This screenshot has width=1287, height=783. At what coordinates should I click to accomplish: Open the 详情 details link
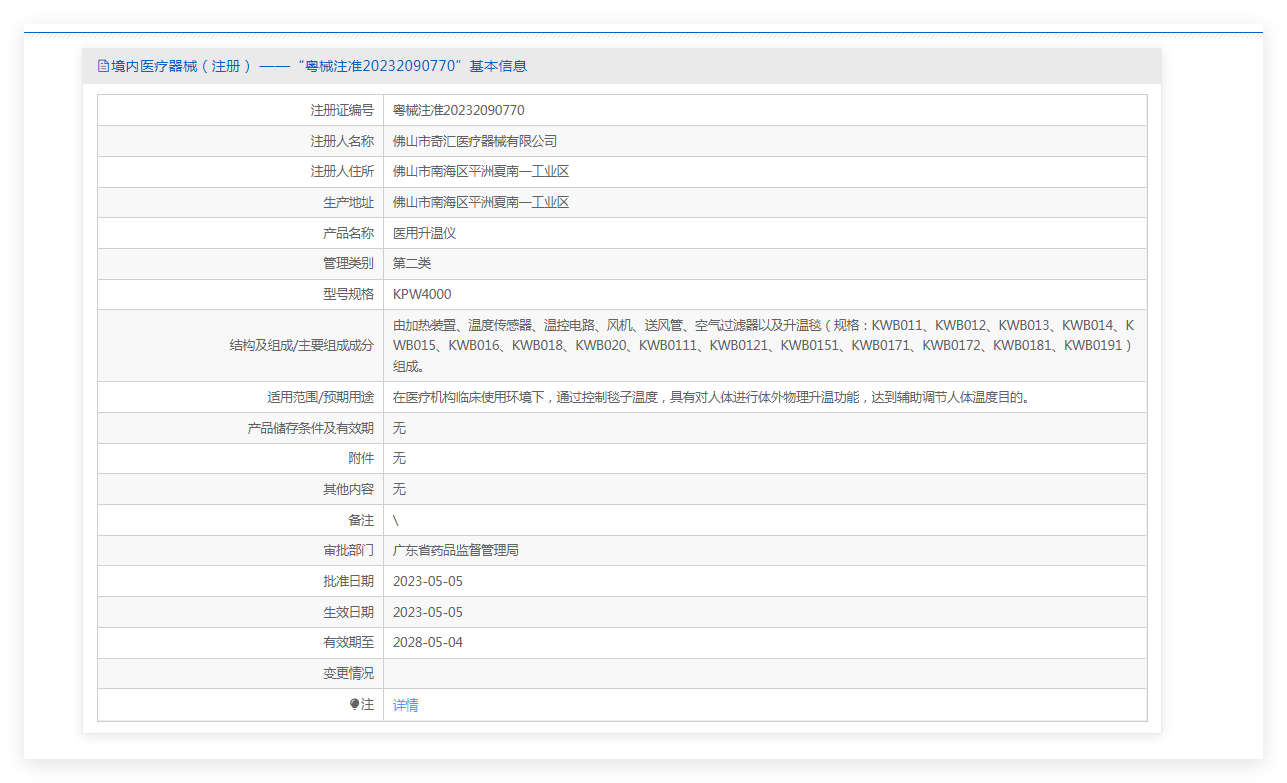coord(406,705)
